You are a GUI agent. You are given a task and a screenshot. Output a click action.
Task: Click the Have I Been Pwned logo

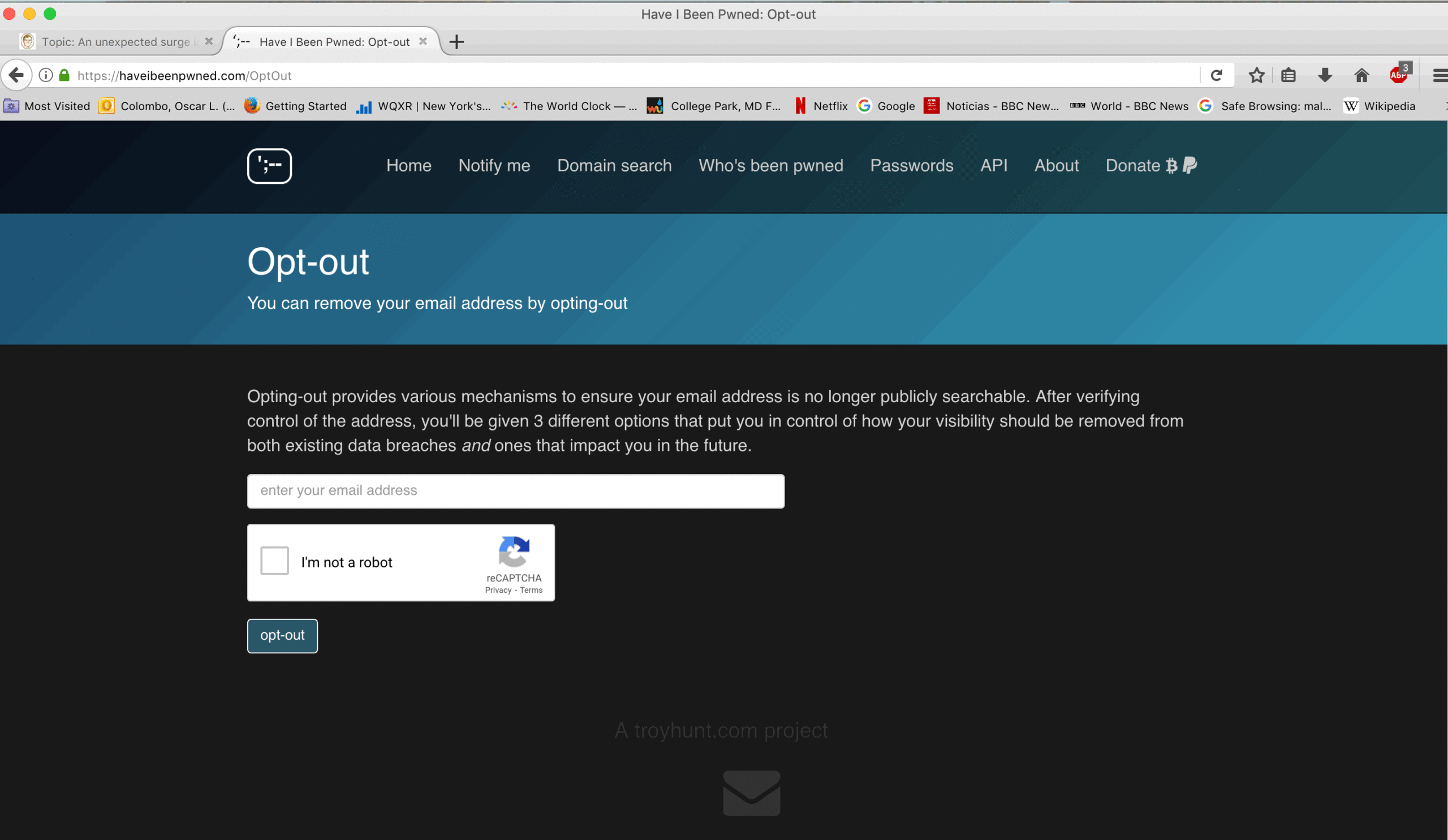click(269, 166)
